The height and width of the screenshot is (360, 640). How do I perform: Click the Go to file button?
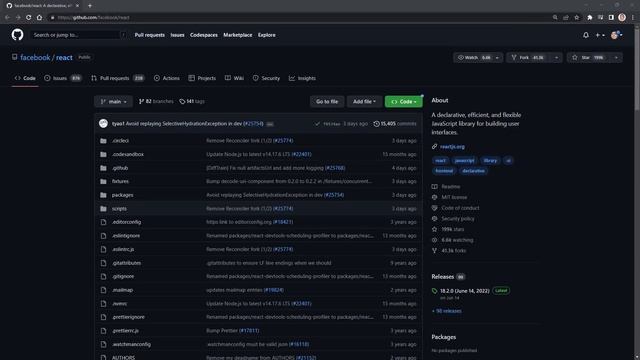(x=327, y=101)
